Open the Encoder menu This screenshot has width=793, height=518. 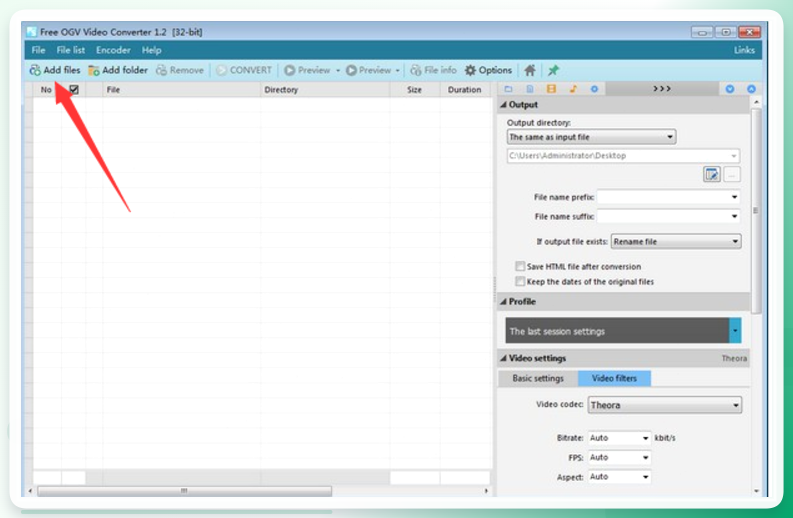[113, 50]
